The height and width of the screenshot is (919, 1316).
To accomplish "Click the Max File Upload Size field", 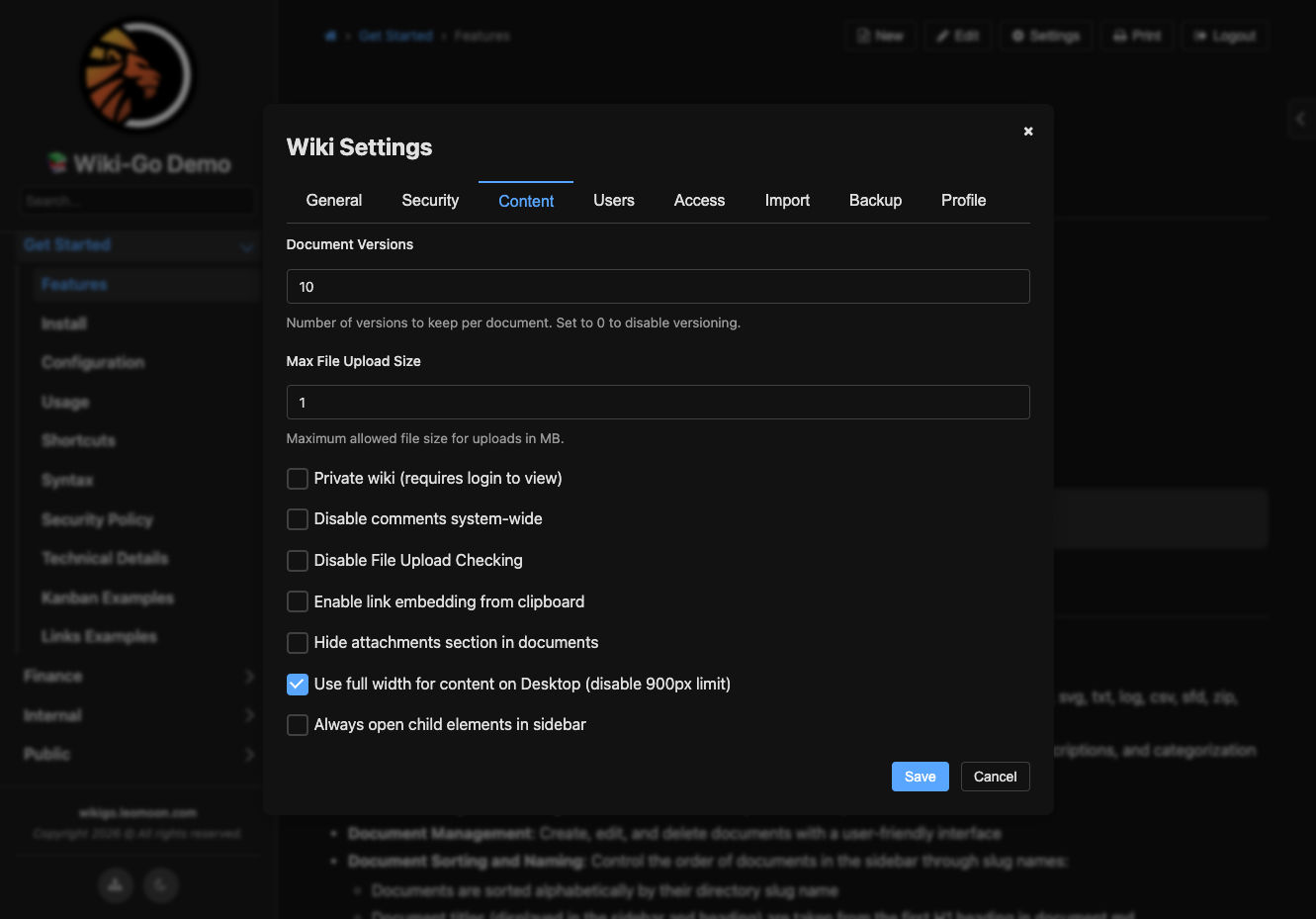I will point(658,403).
